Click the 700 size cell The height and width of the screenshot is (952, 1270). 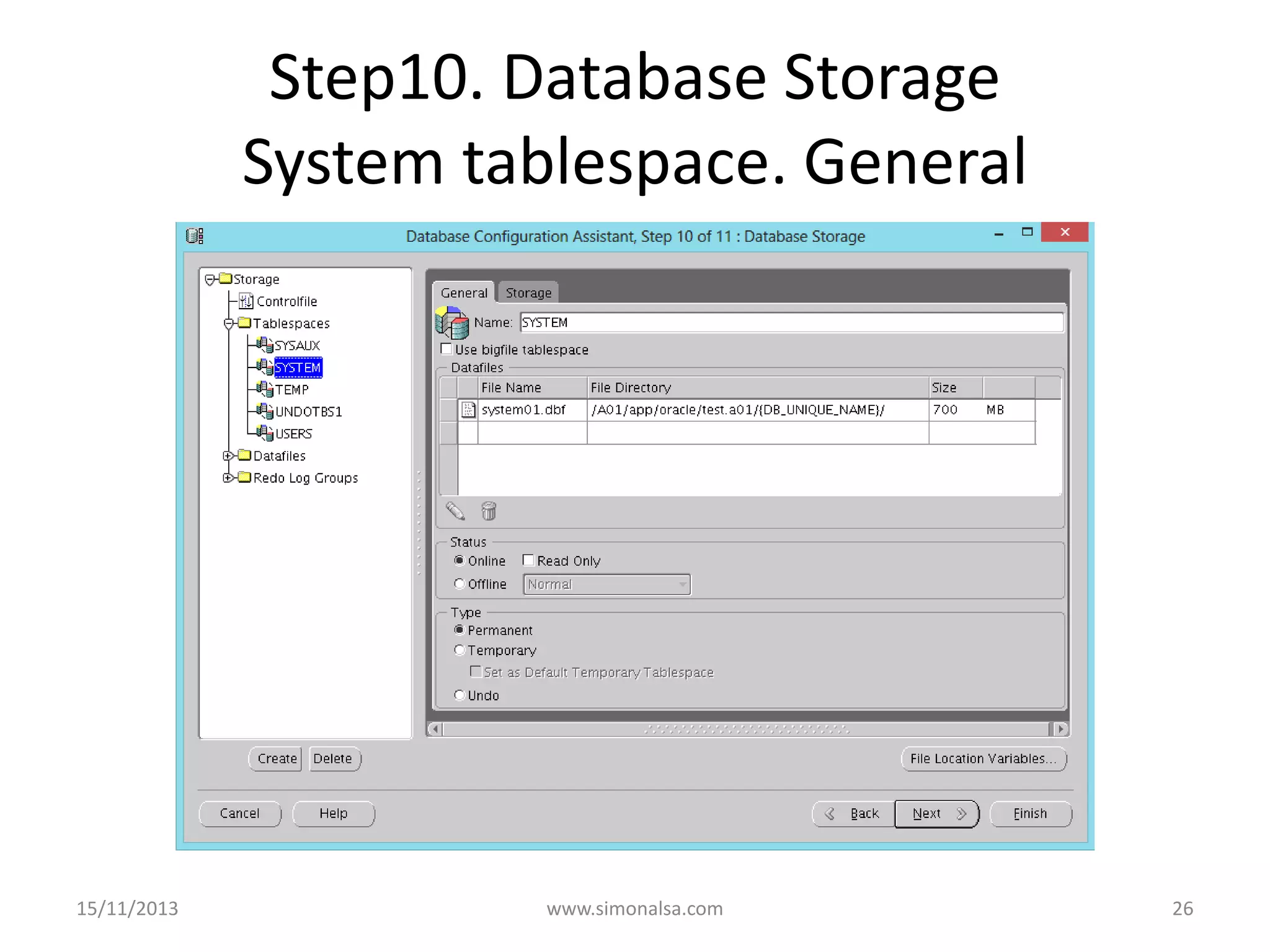point(956,410)
